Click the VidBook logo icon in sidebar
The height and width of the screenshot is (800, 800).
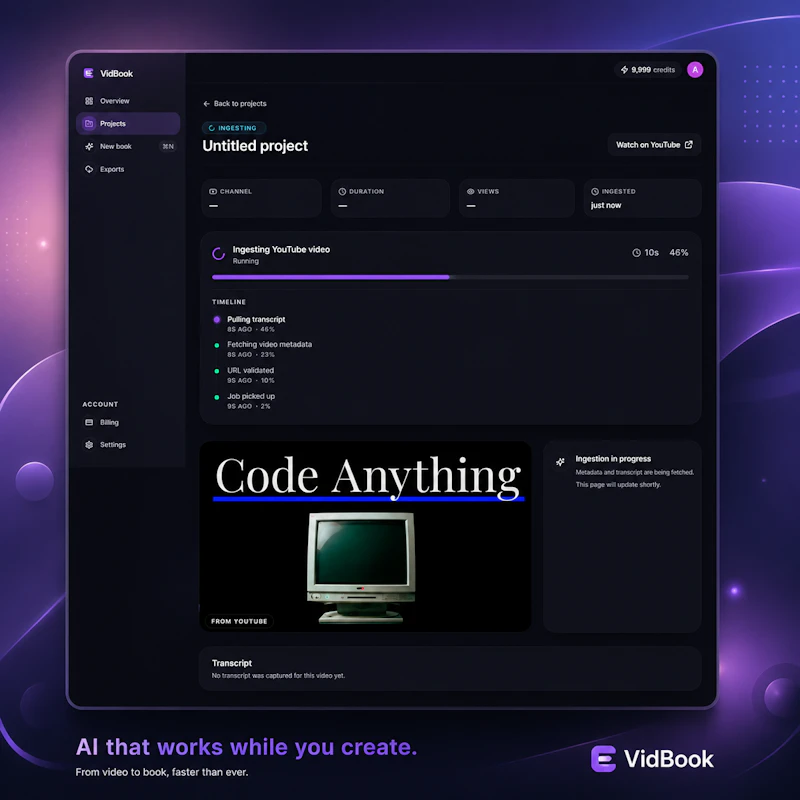(88, 73)
